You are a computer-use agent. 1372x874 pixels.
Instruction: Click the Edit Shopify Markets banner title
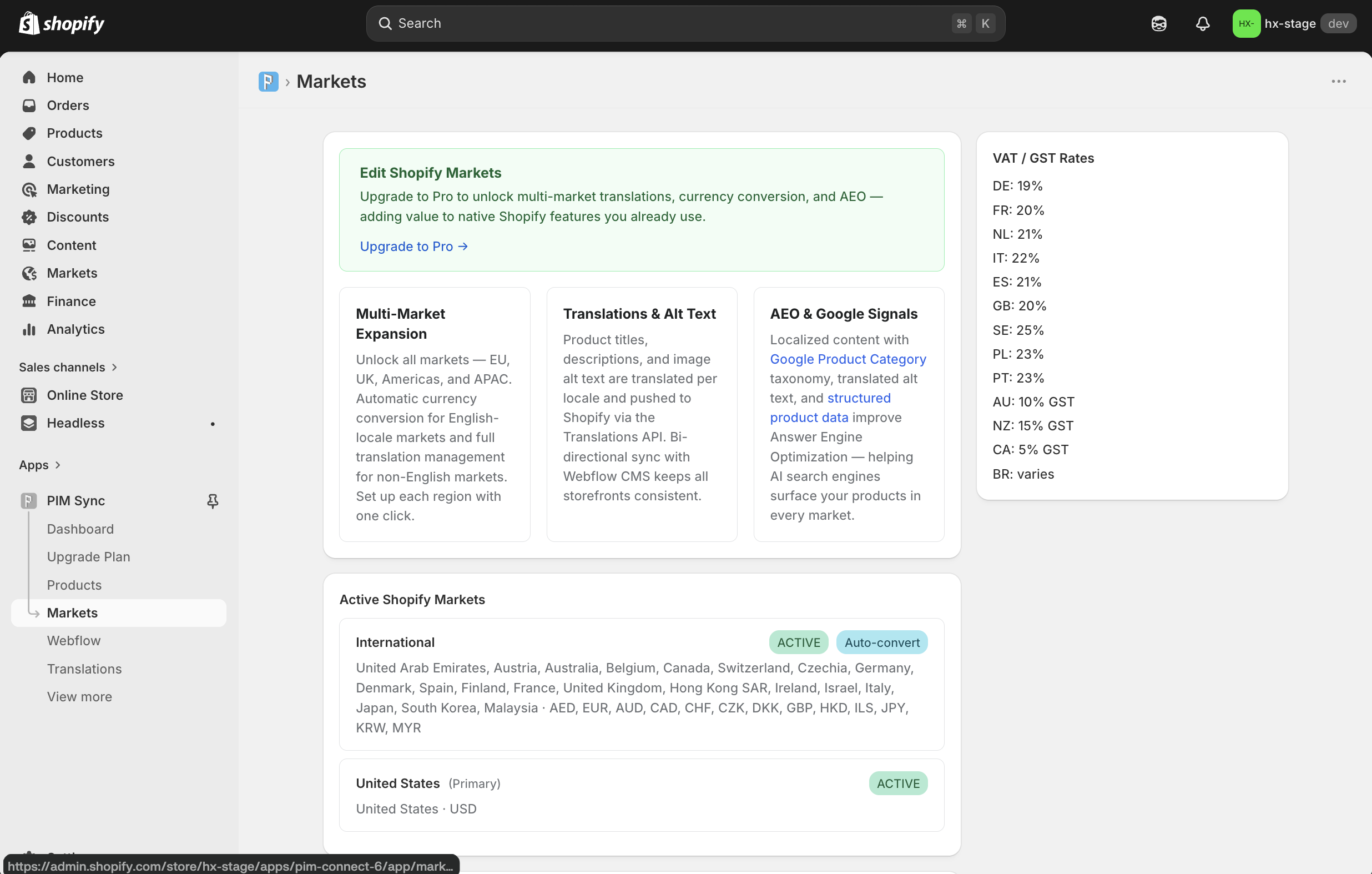(x=430, y=173)
